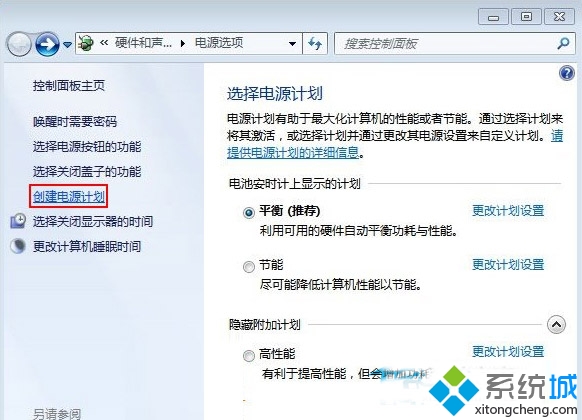Click the 硬件和声... breadcrumb segment
This screenshot has height=420, width=582.
143,43
